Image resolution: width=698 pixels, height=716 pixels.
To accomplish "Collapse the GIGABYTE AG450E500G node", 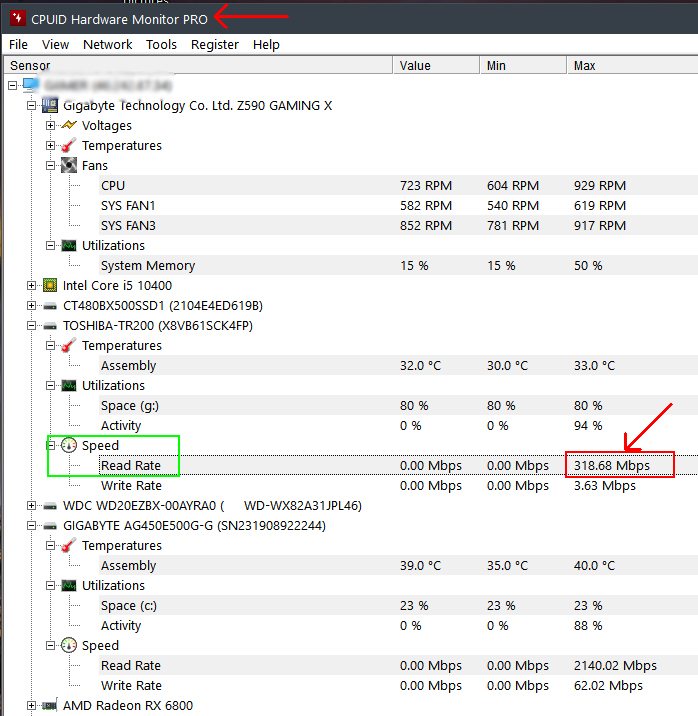I will (x=31, y=526).
